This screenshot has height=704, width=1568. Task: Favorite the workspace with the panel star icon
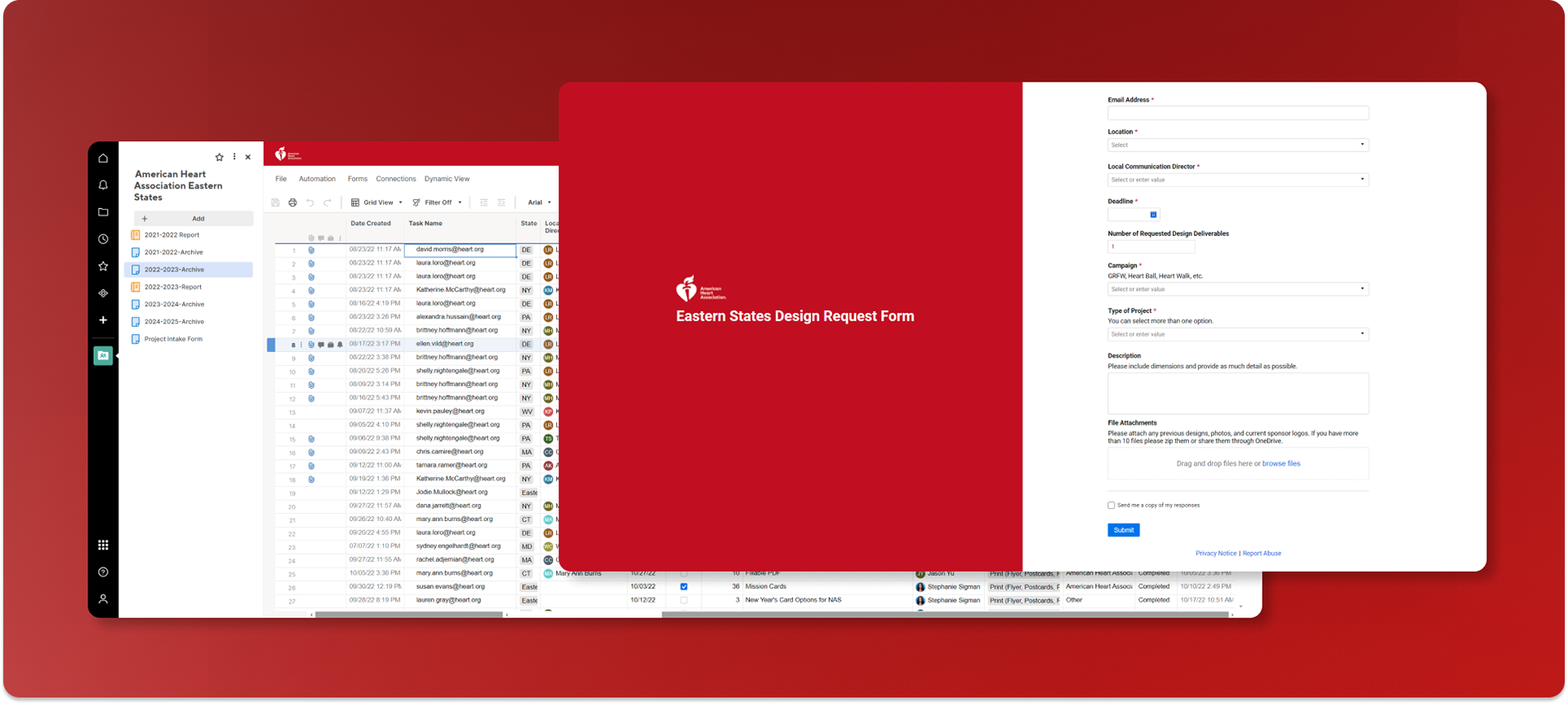coord(219,157)
